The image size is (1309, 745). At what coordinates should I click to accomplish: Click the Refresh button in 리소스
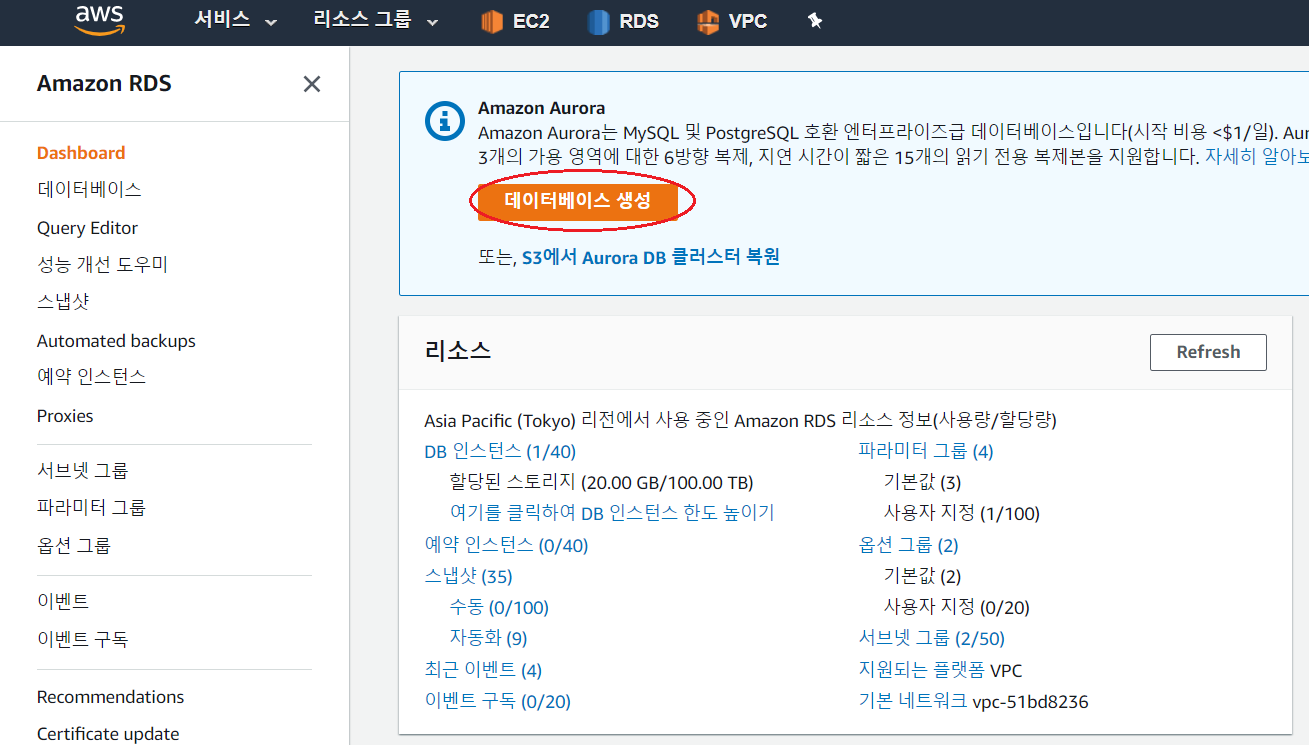point(1208,352)
